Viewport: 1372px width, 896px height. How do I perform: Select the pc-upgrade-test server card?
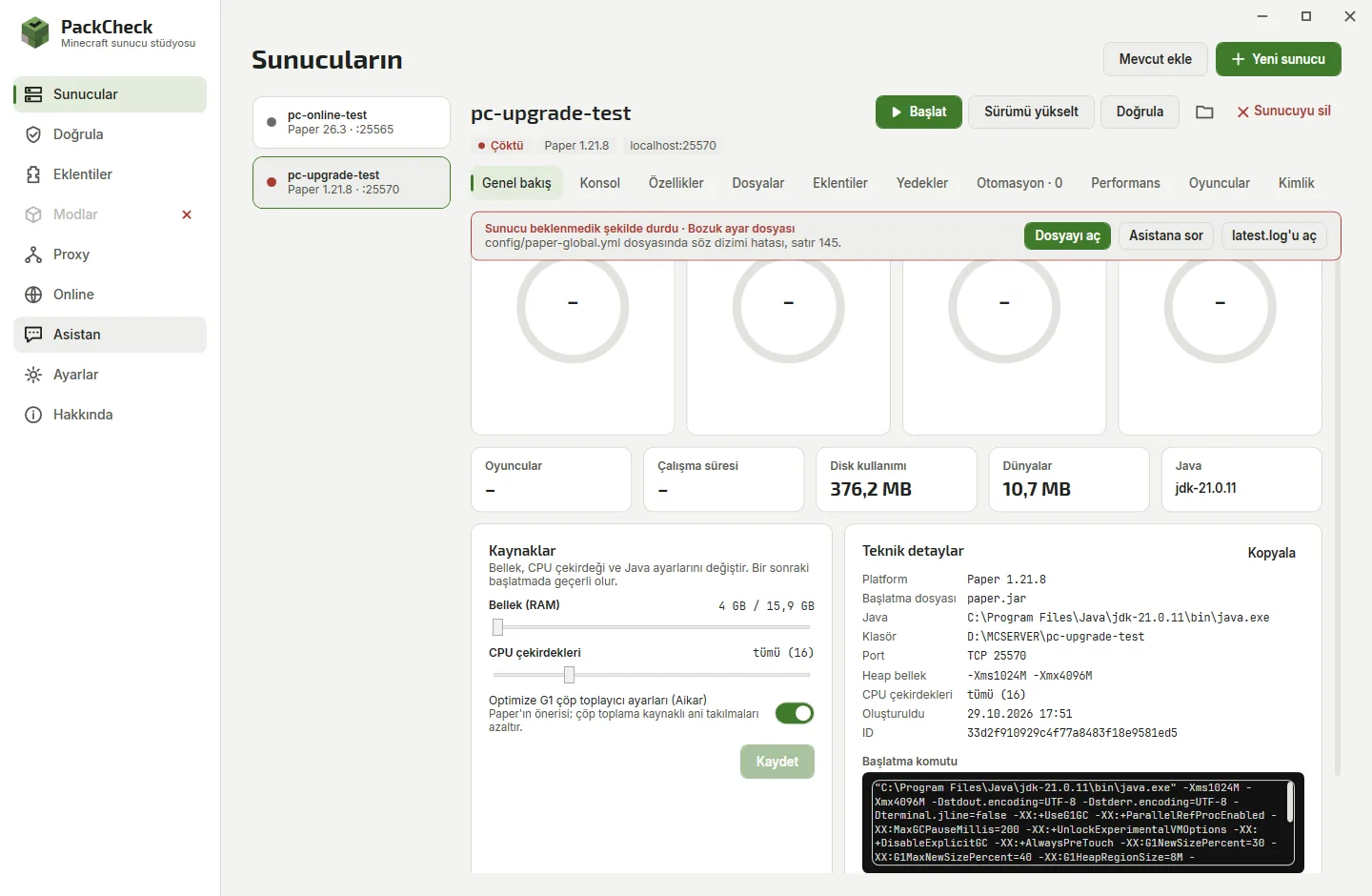click(352, 182)
